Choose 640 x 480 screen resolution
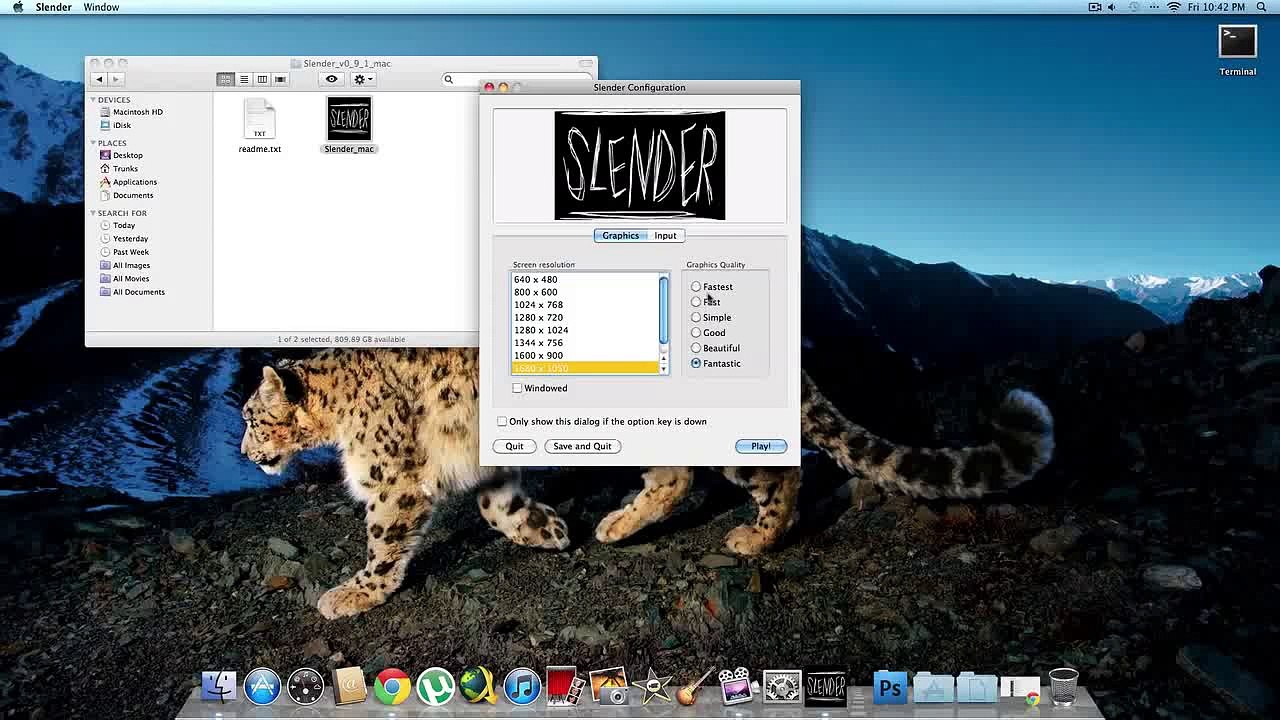This screenshot has height=720, width=1280. 585,280
